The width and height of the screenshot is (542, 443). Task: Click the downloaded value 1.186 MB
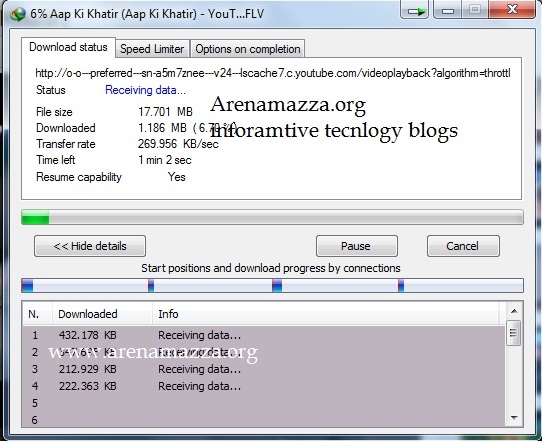tap(162, 128)
